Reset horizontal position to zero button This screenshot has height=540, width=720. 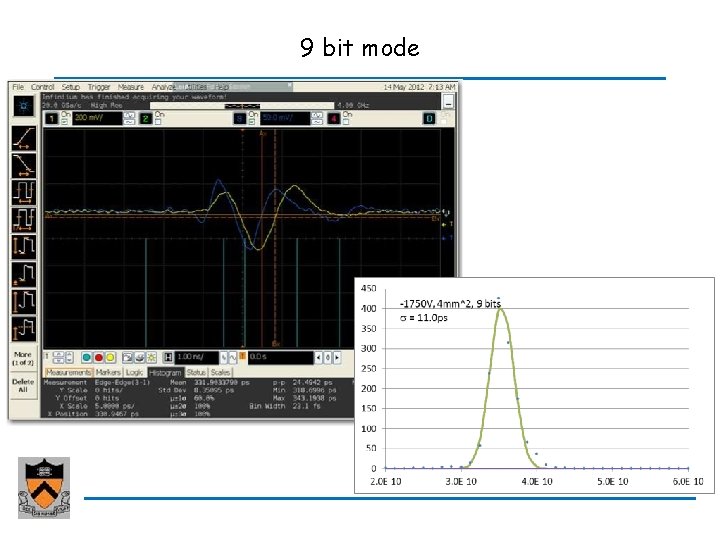click(x=328, y=357)
